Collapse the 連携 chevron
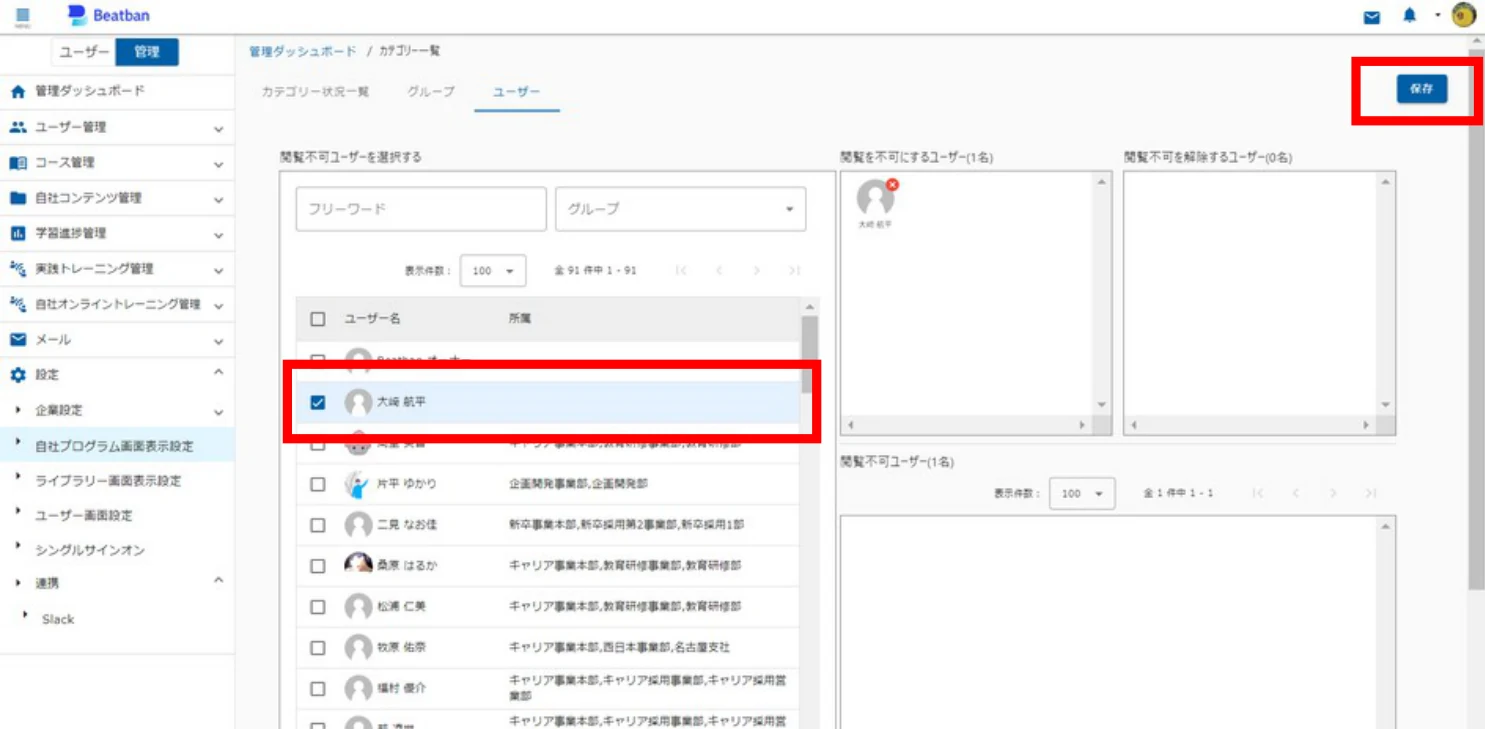1485x729 pixels. click(x=218, y=580)
